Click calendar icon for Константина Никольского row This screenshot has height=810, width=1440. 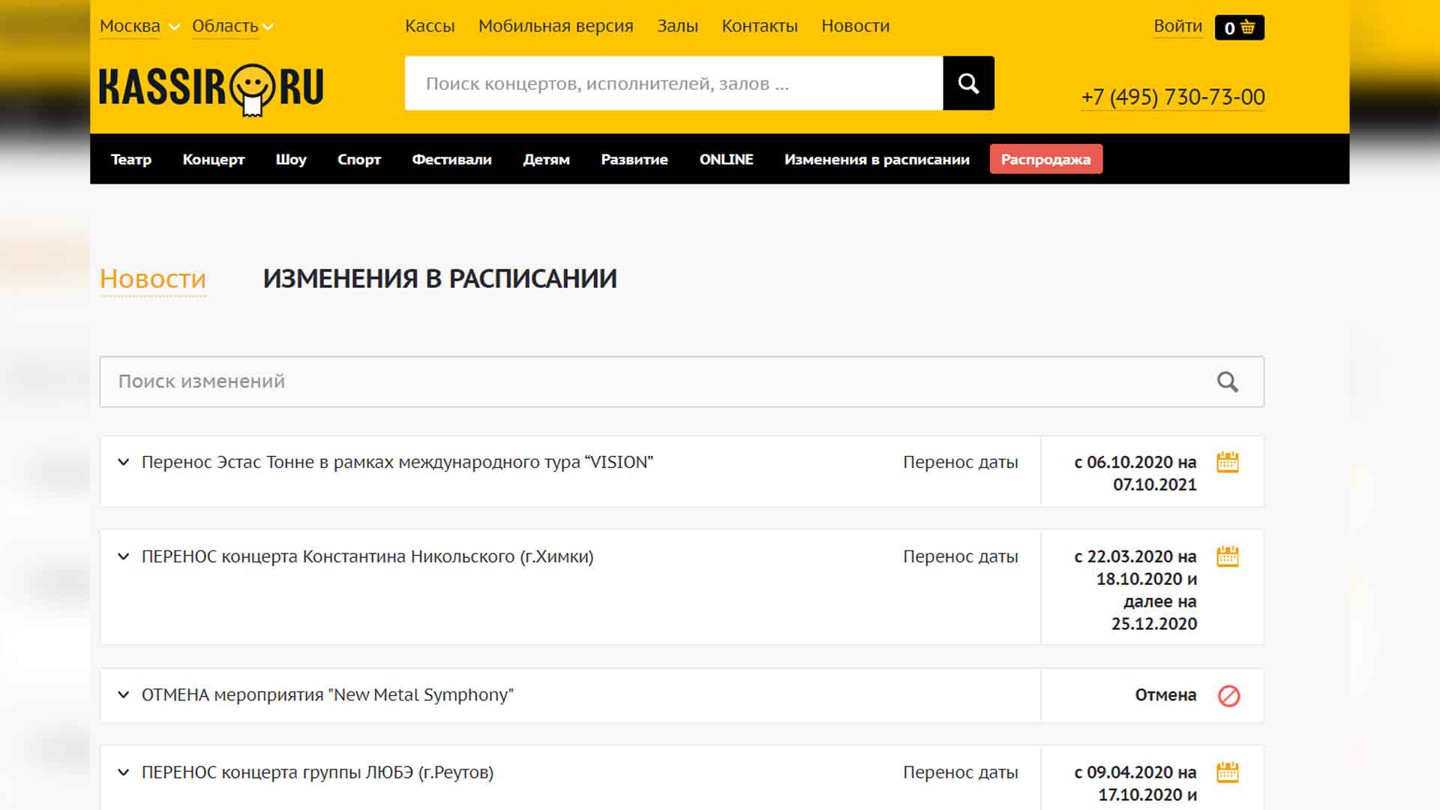click(x=1227, y=557)
